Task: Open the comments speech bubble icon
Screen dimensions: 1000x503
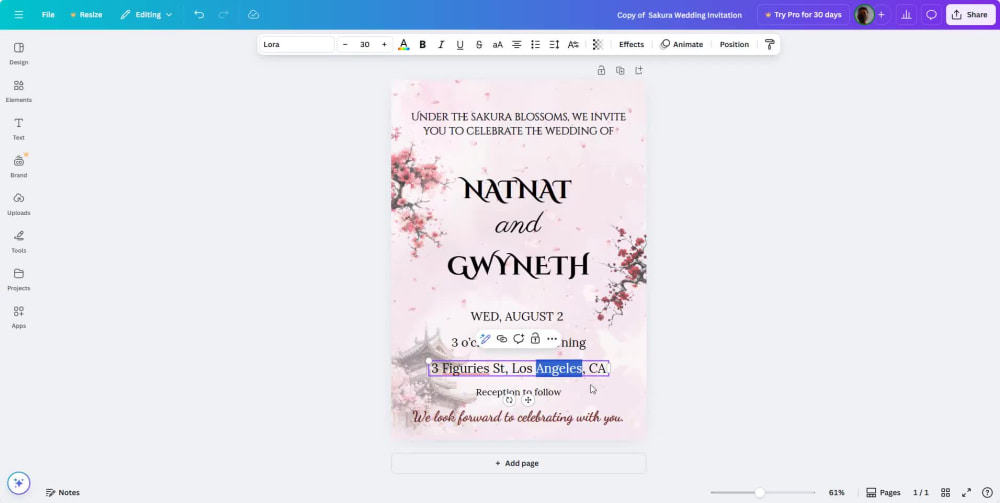Action: pyautogui.click(x=931, y=15)
